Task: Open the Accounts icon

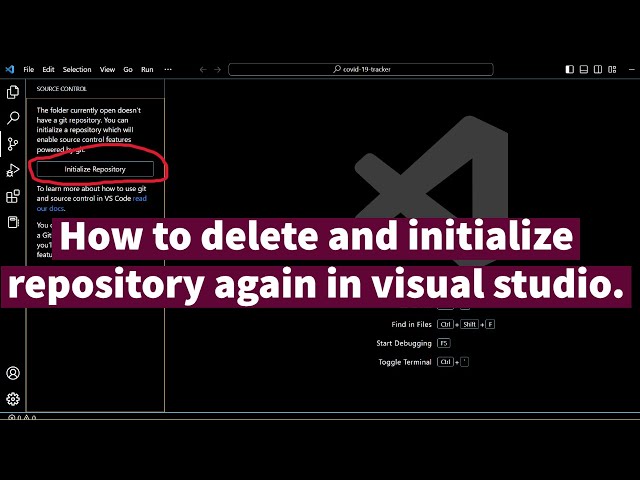Action: [13, 373]
